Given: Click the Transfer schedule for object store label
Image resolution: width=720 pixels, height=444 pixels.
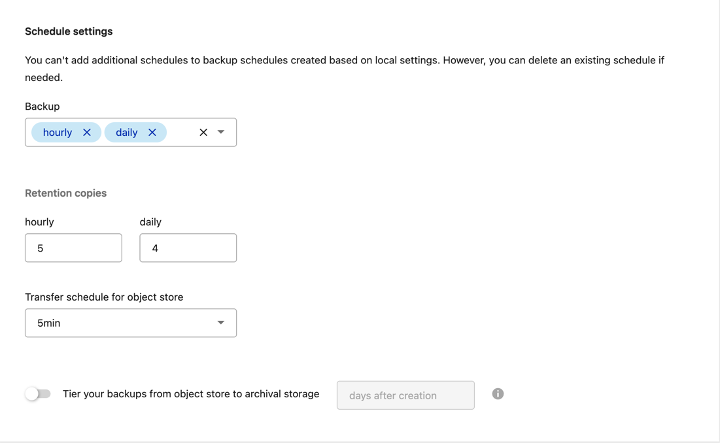Looking at the screenshot, I should click(x=104, y=297).
